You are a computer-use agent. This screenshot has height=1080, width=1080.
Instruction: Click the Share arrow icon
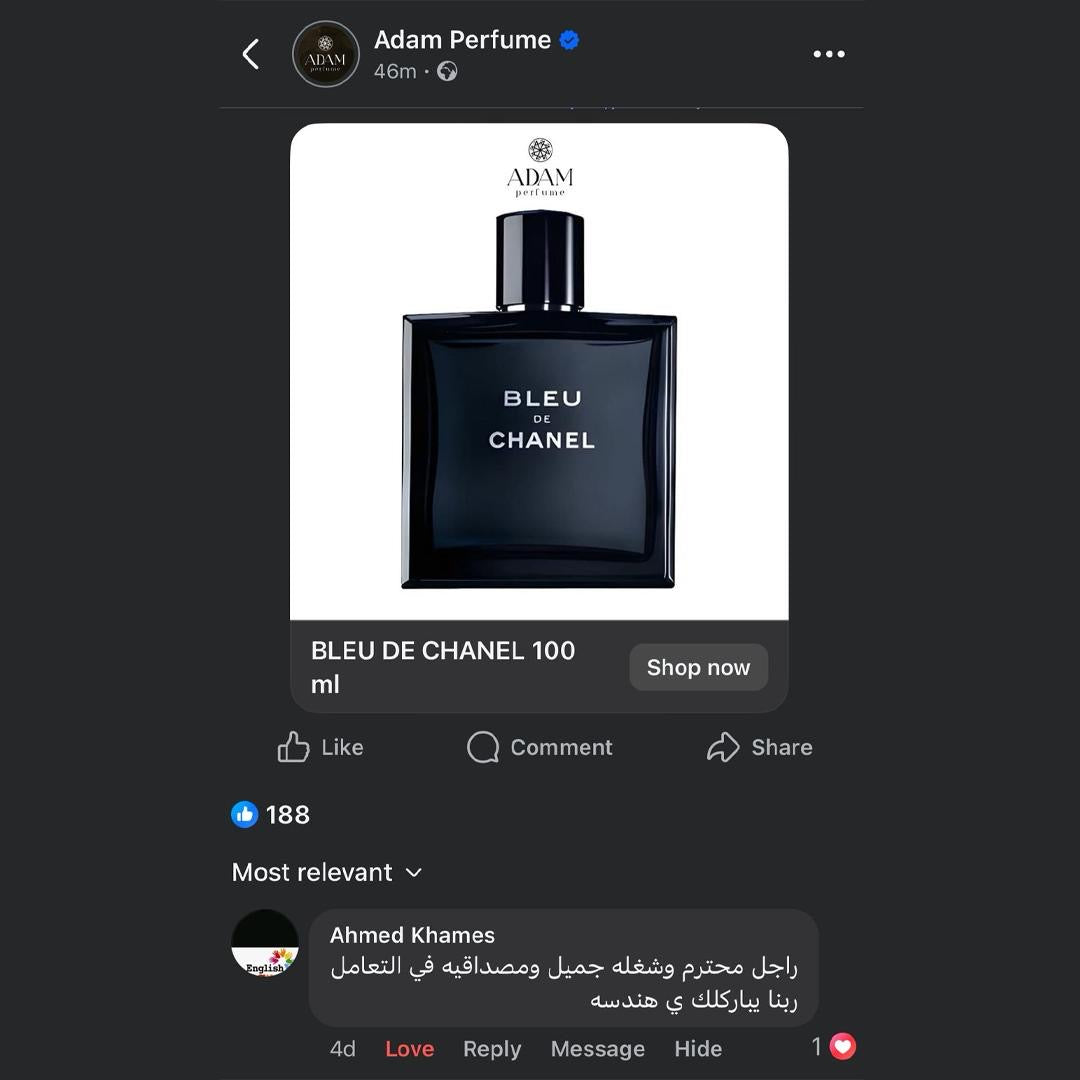723,747
